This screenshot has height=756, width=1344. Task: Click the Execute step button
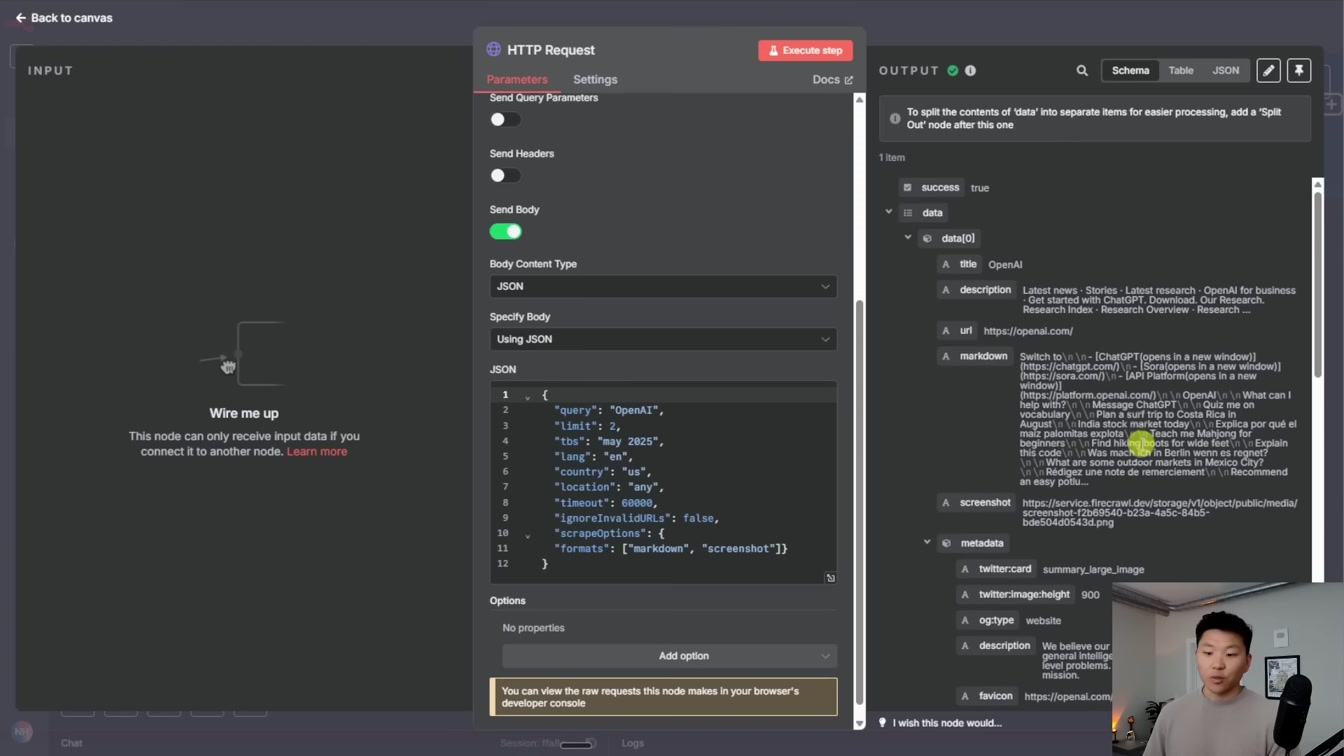(805, 50)
